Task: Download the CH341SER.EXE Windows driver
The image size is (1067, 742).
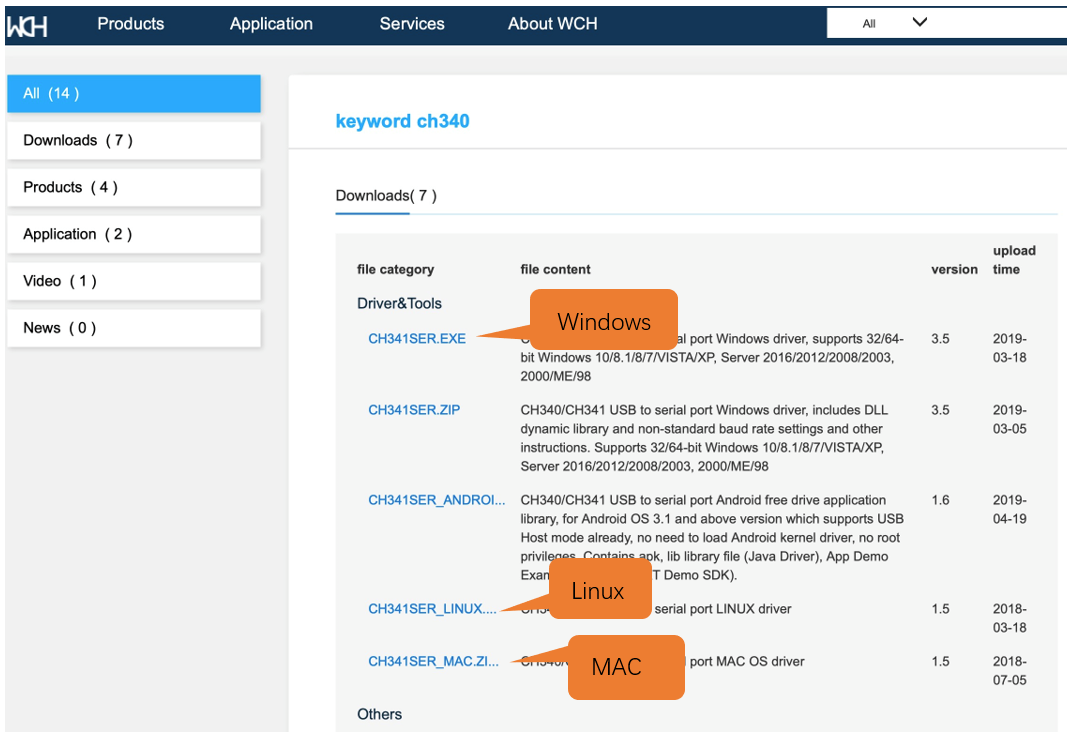Action: click(416, 339)
